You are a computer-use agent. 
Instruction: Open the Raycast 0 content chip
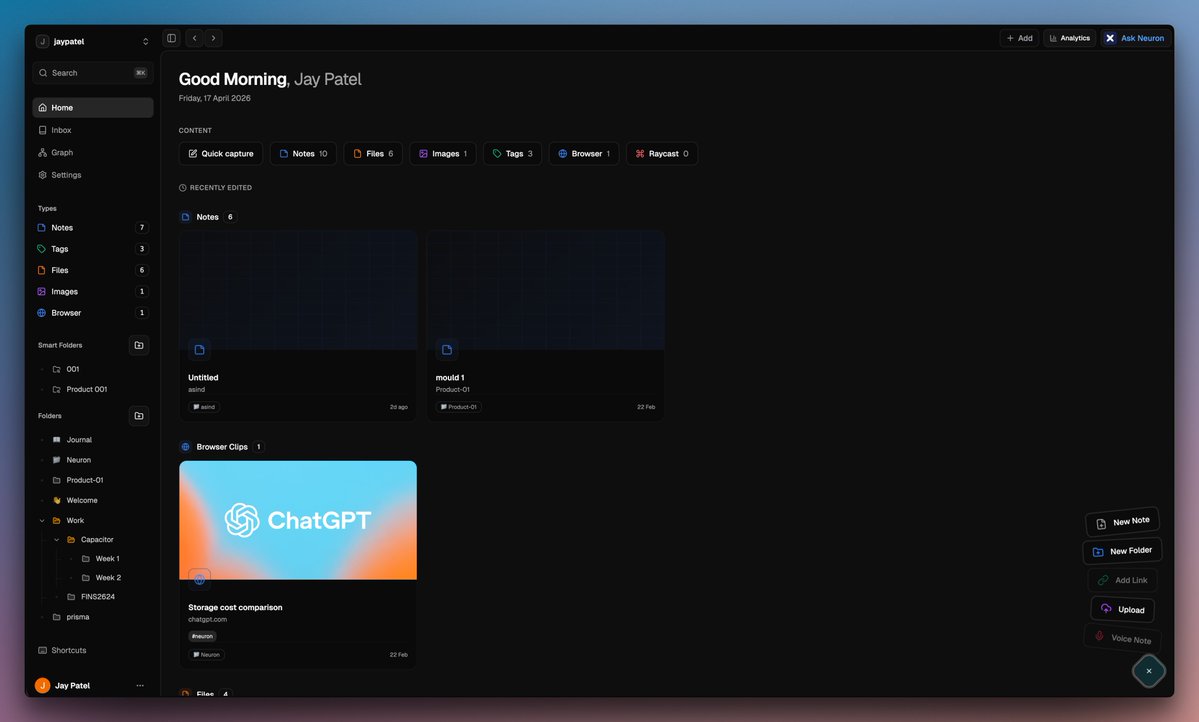662,154
